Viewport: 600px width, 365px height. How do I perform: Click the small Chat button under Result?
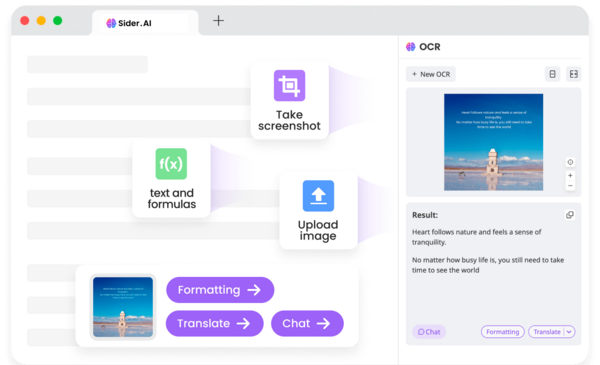[429, 332]
